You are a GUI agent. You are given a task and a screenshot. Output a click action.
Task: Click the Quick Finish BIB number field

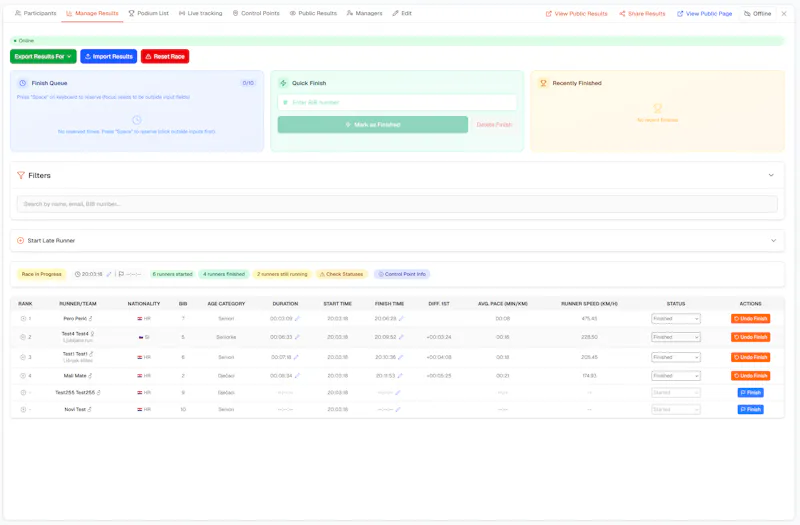pos(397,103)
